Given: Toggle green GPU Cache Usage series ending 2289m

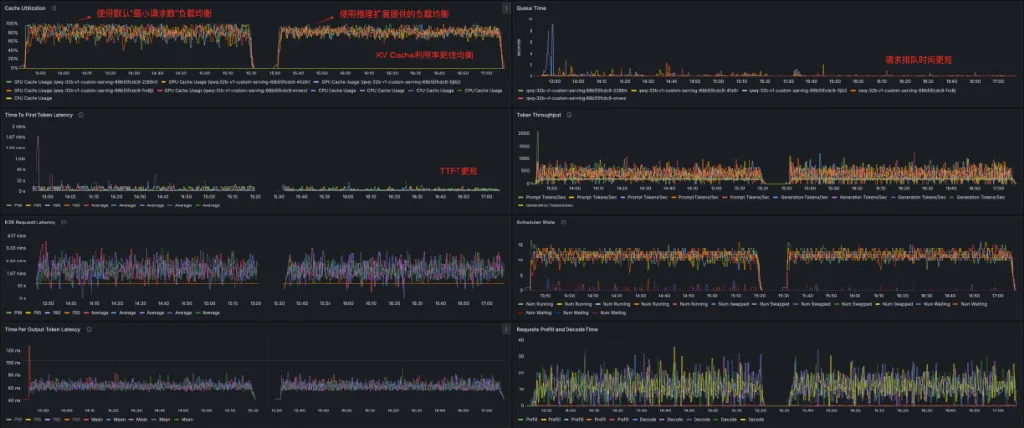Looking at the screenshot, I should click(x=82, y=82).
